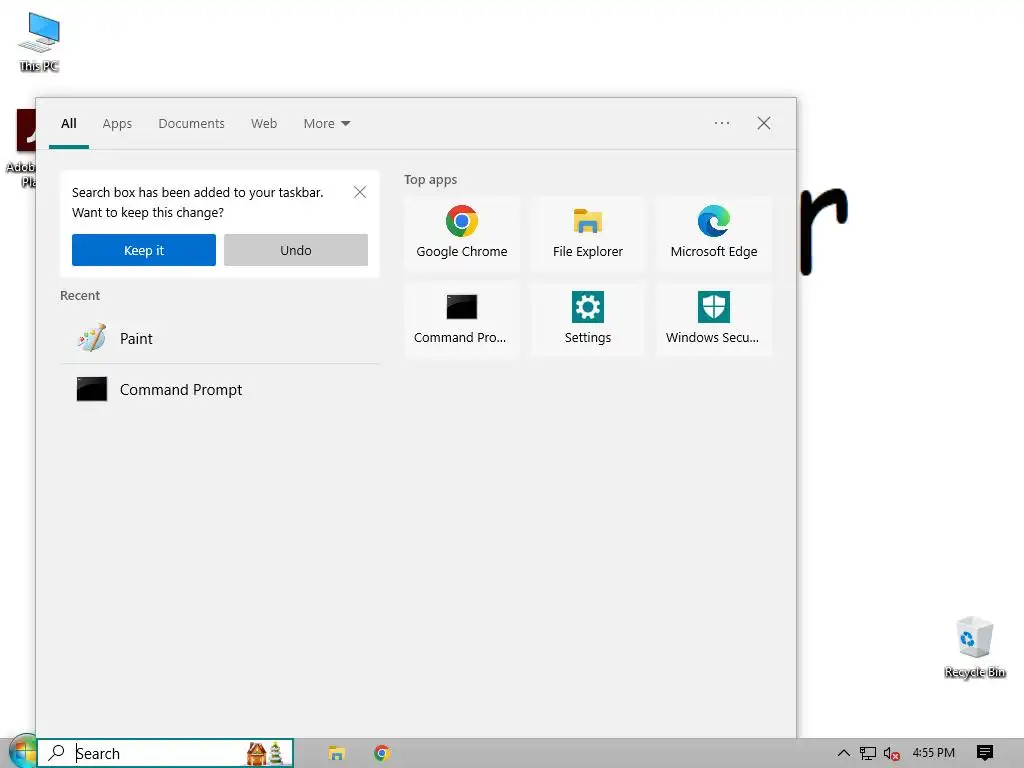
Task: Open Settings from Top apps
Action: pyautogui.click(x=588, y=319)
